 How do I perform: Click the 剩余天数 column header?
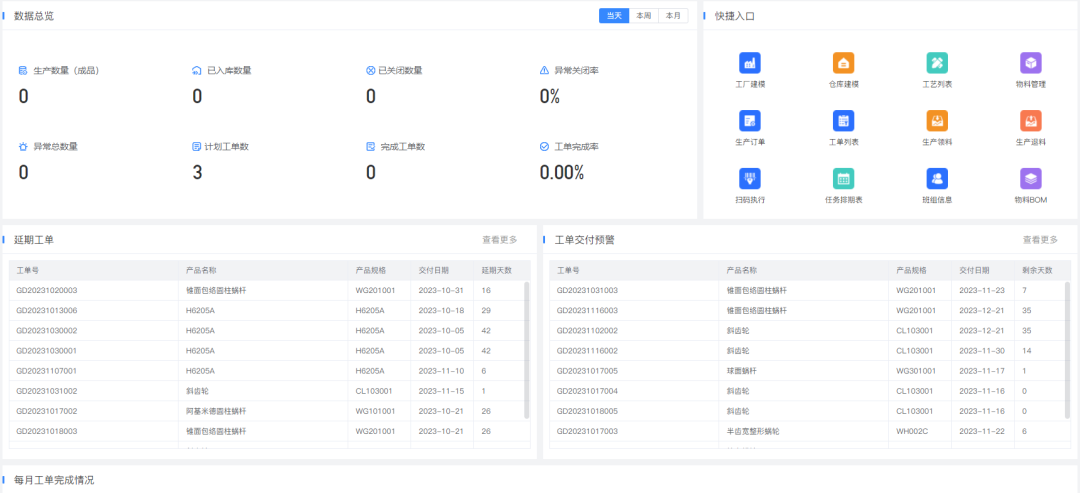[x=1037, y=271]
